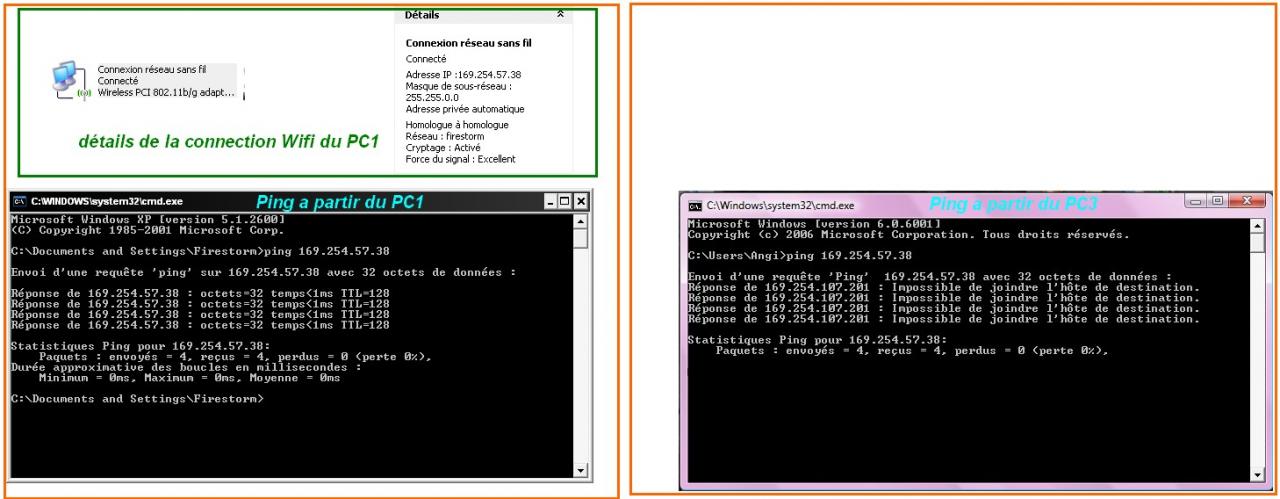Click the 'Cryptage : Activé' line
Image resolution: width=1280 pixels, height=499 pixels.
[442, 147]
